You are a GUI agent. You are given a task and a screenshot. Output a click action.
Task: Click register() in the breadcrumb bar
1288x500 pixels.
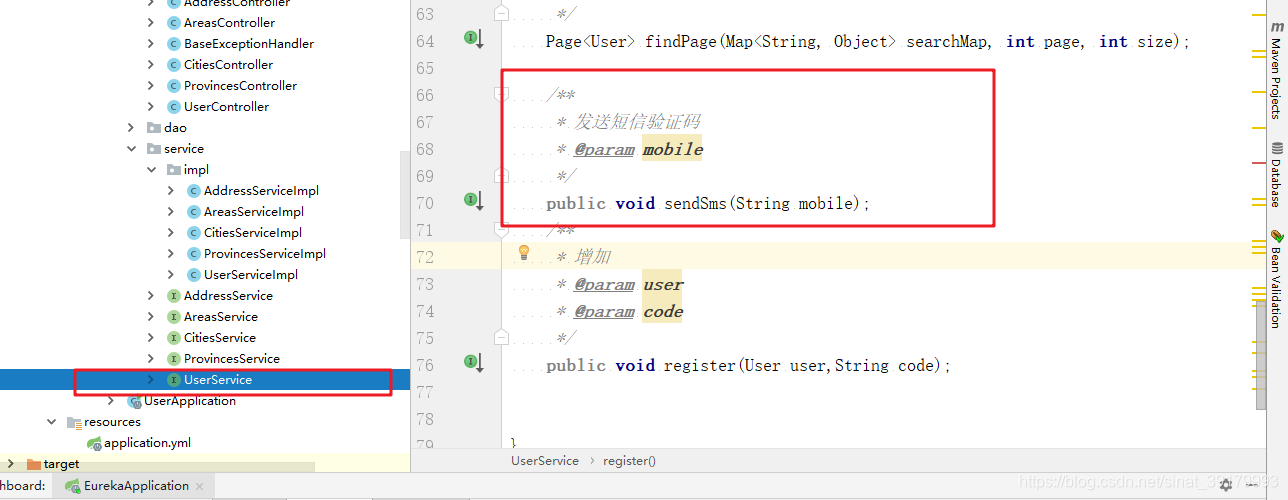[629, 461]
